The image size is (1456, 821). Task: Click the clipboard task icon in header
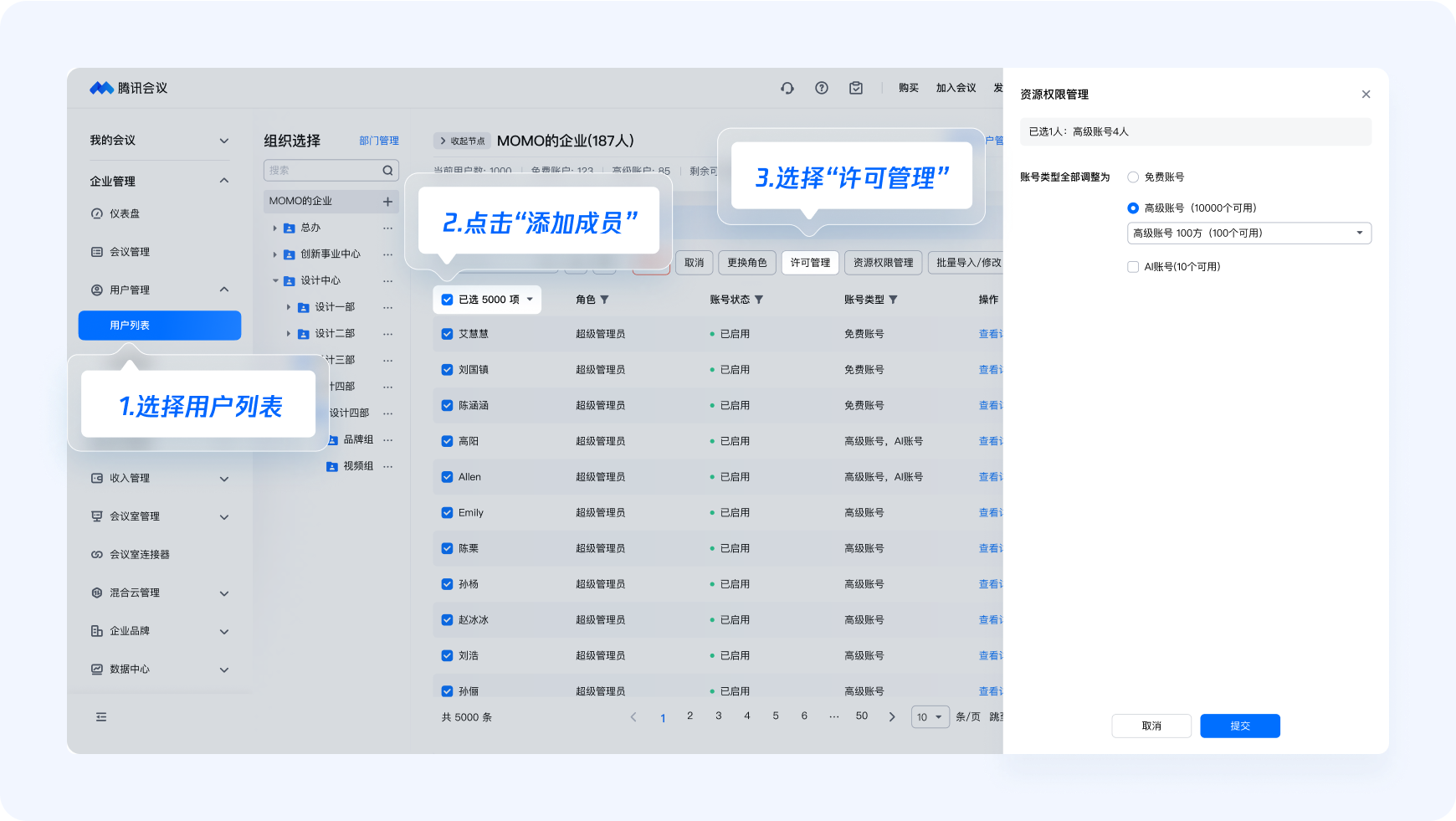pyautogui.click(x=856, y=88)
